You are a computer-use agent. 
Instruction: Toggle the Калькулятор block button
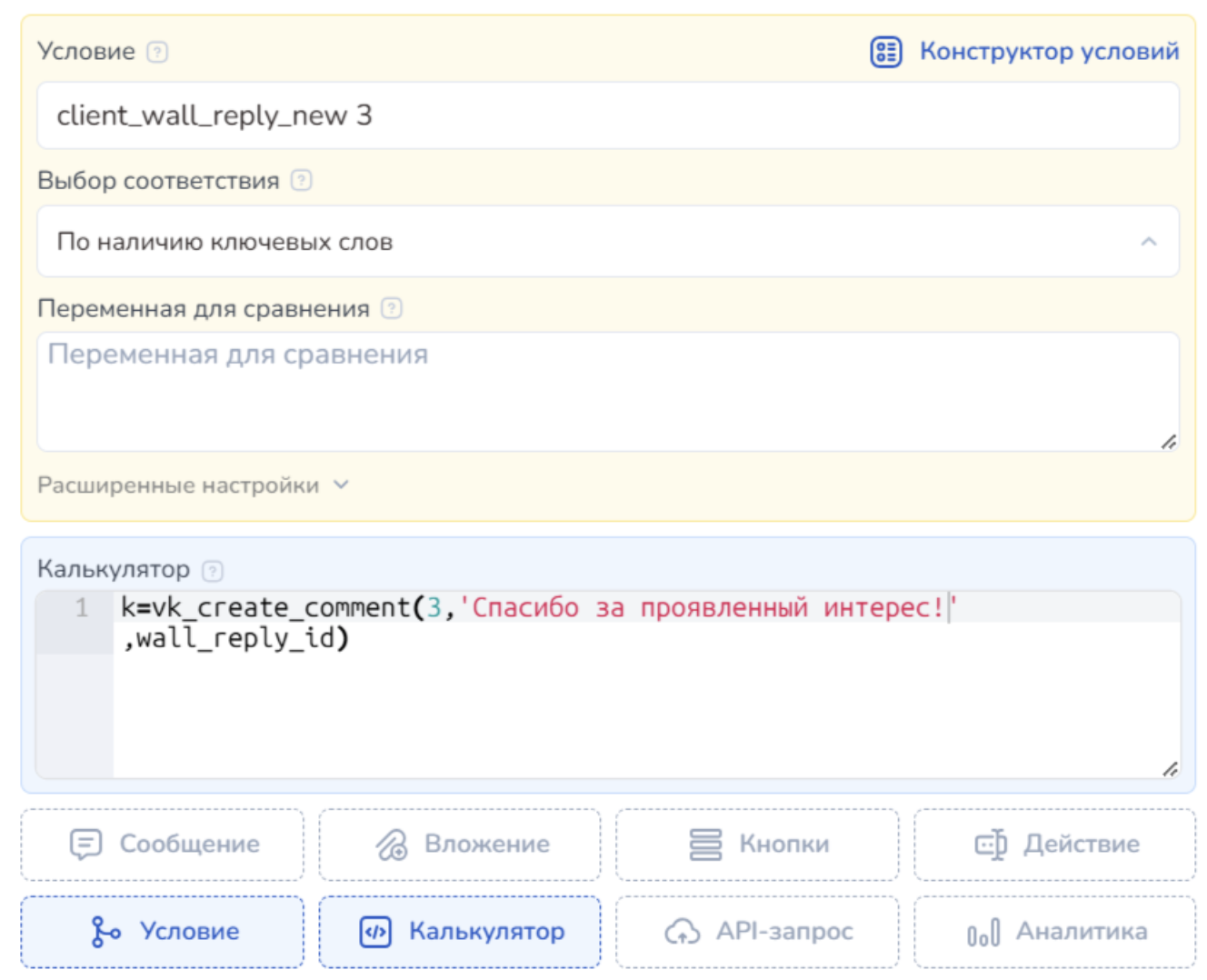[x=460, y=932]
